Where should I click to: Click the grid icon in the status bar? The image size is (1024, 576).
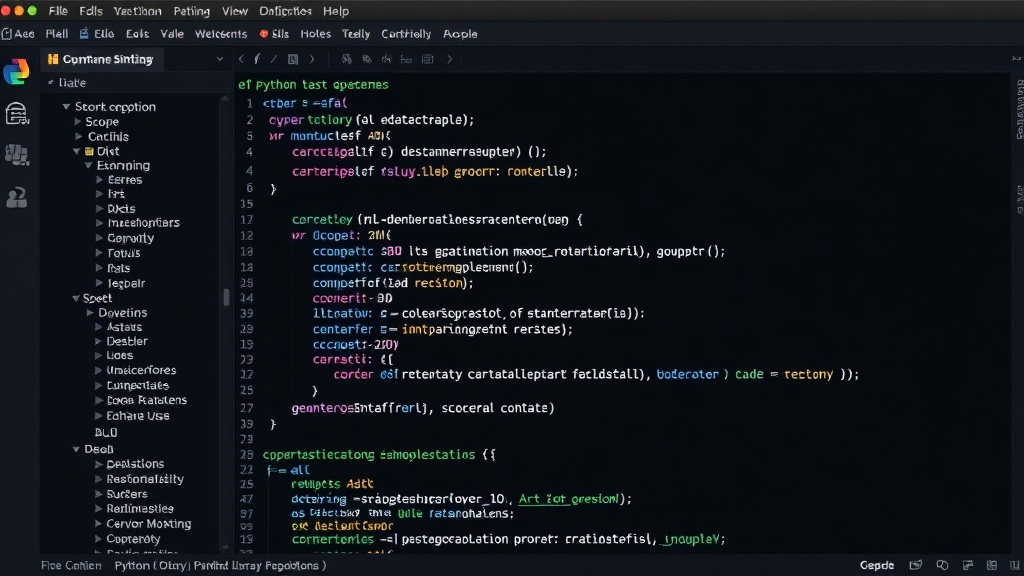point(992,565)
